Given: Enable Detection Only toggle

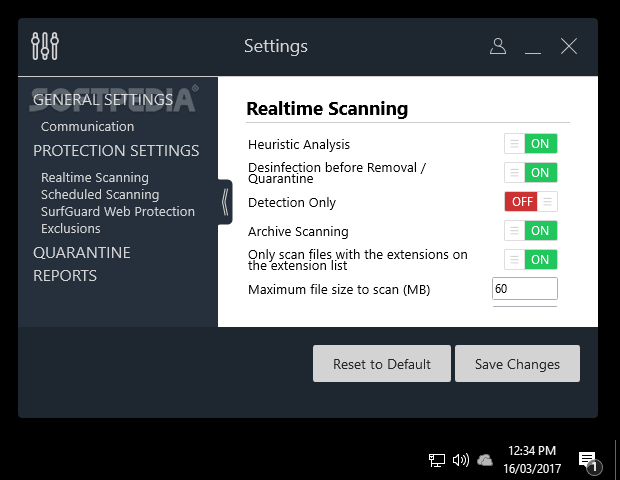Looking at the screenshot, I should [531, 202].
